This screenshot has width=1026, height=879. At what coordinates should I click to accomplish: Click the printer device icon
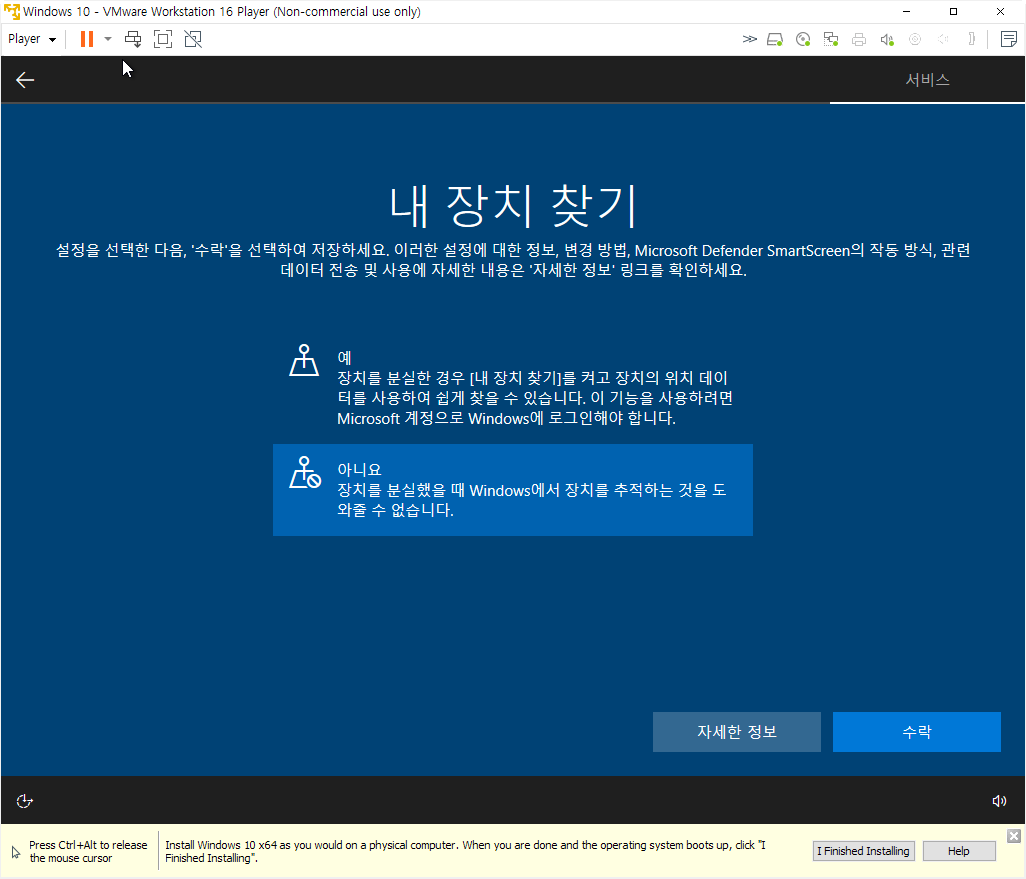click(859, 39)
